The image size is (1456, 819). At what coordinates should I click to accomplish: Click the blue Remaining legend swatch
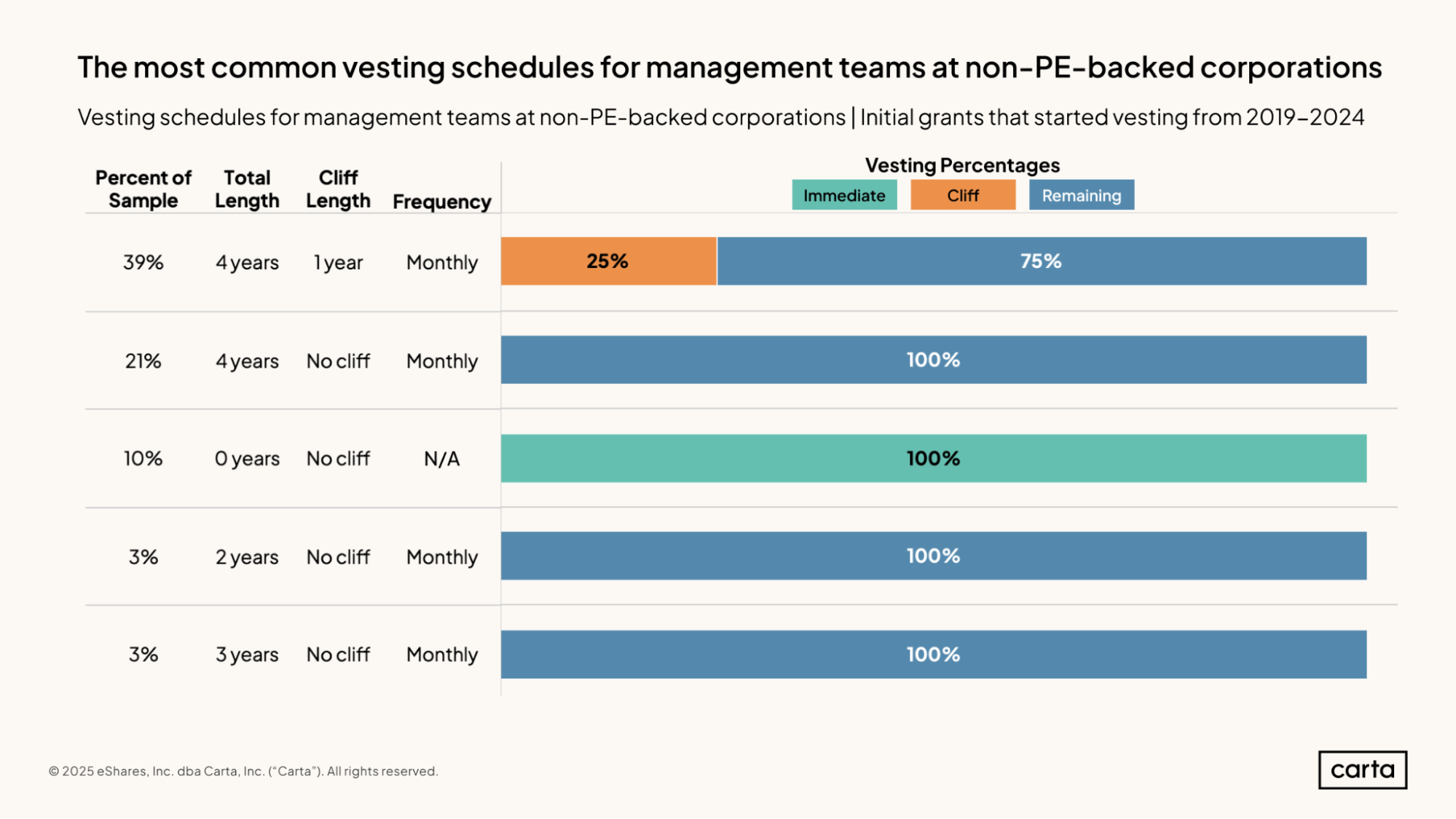click(1081, 195)
